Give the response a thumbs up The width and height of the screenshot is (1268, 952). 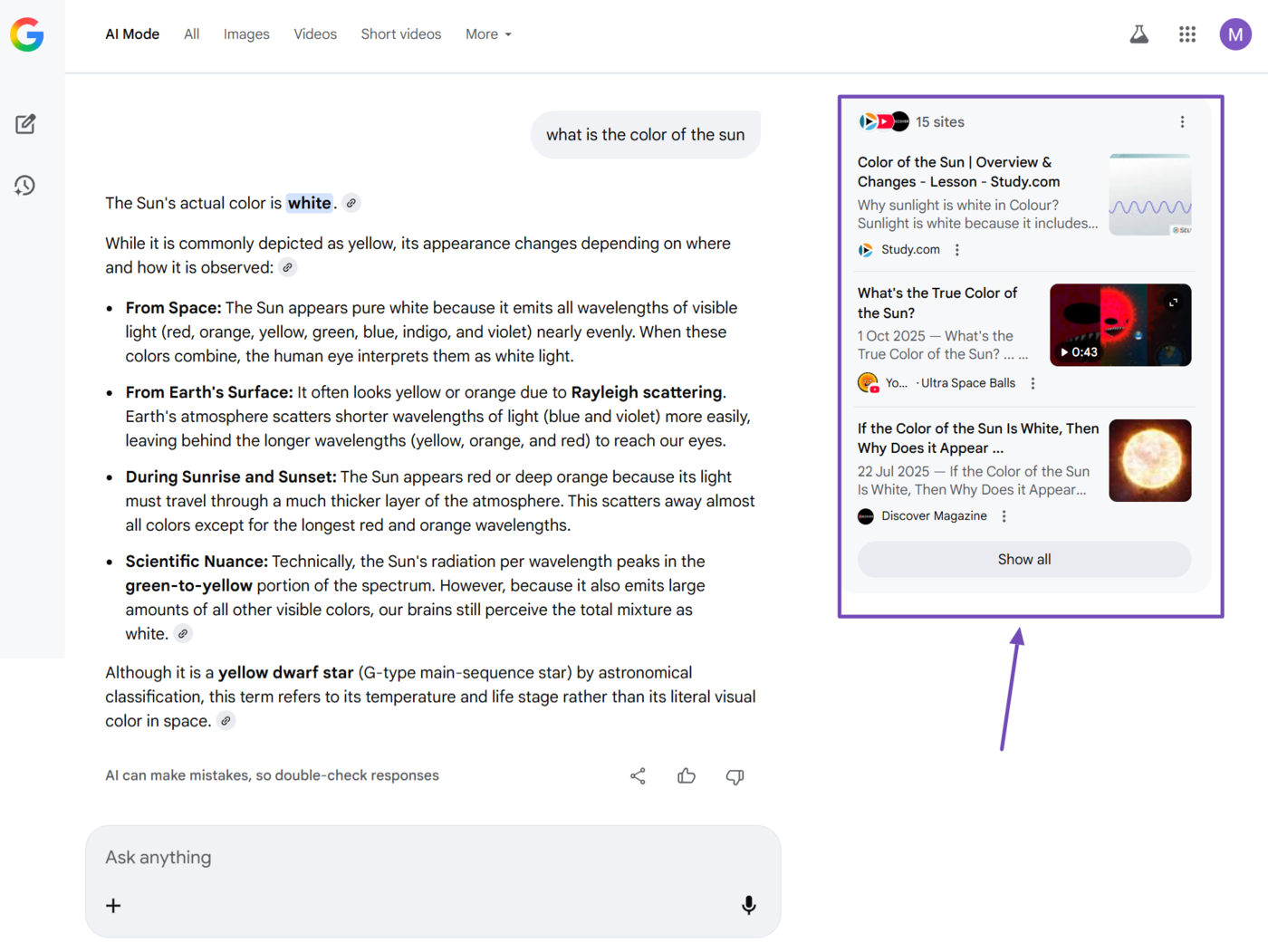(686, 776)
